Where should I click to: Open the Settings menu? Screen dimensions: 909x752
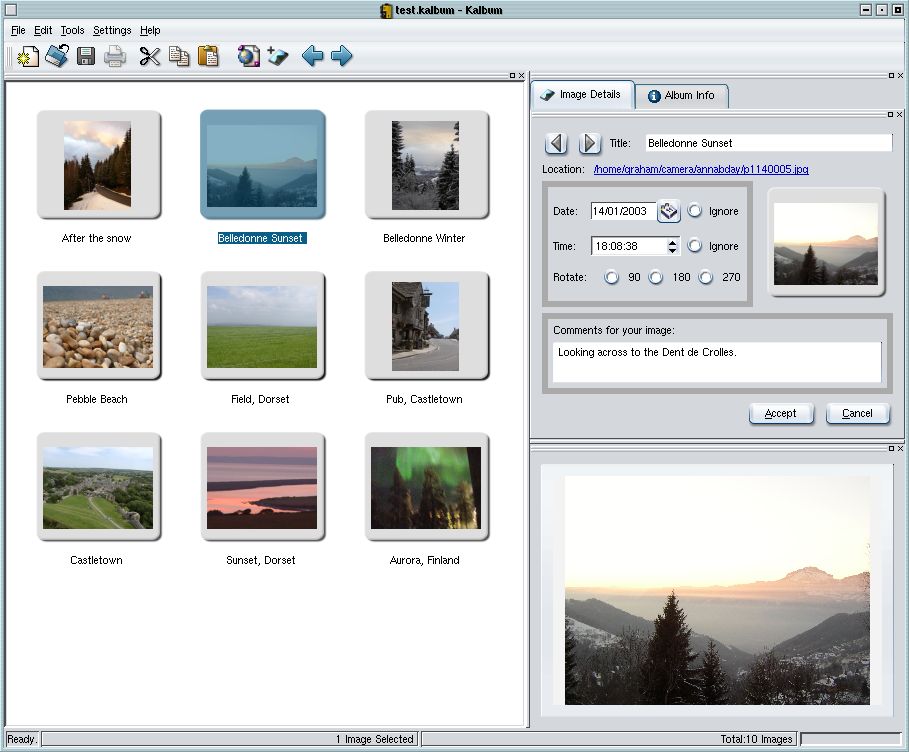pos(112,31)
